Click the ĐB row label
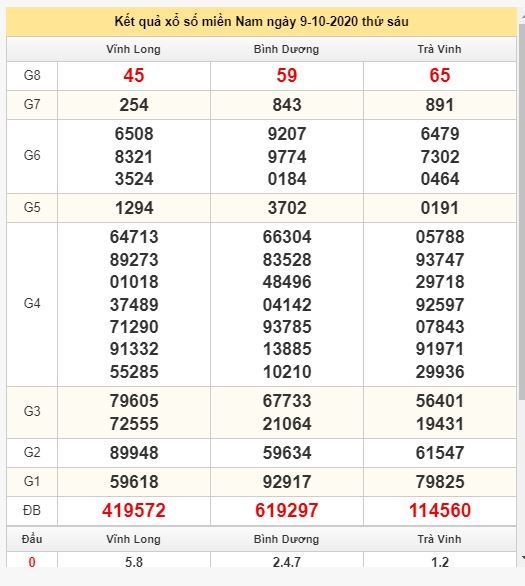The width and height of the screenshot is (525, 586). (x=32, y=511)
